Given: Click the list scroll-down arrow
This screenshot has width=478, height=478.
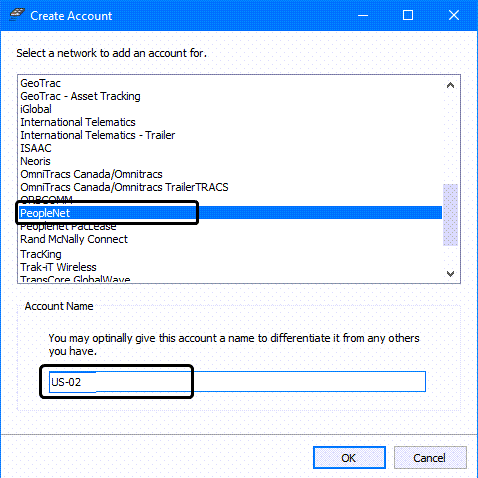Looking at the screenshot, I should click(x=450, y=274).
